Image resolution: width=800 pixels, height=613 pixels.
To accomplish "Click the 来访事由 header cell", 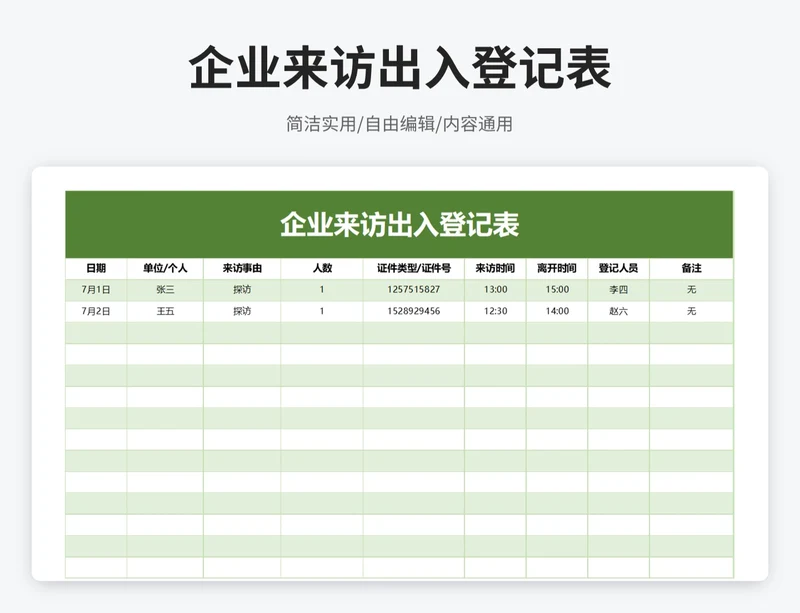I will click(x=242, y=268).
